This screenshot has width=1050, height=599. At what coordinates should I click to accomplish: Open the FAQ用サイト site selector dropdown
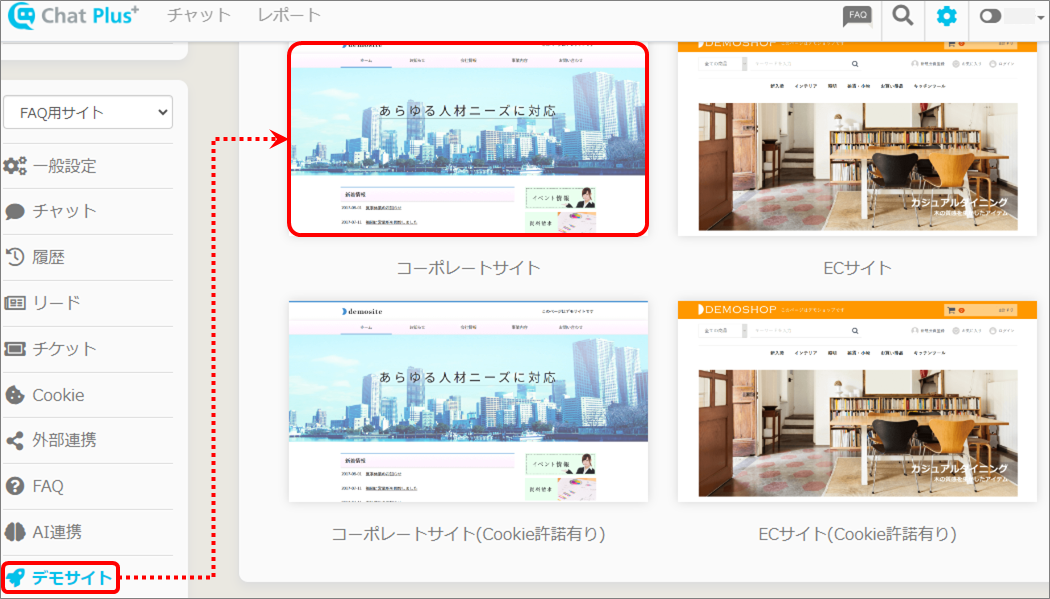coord(88,112)
